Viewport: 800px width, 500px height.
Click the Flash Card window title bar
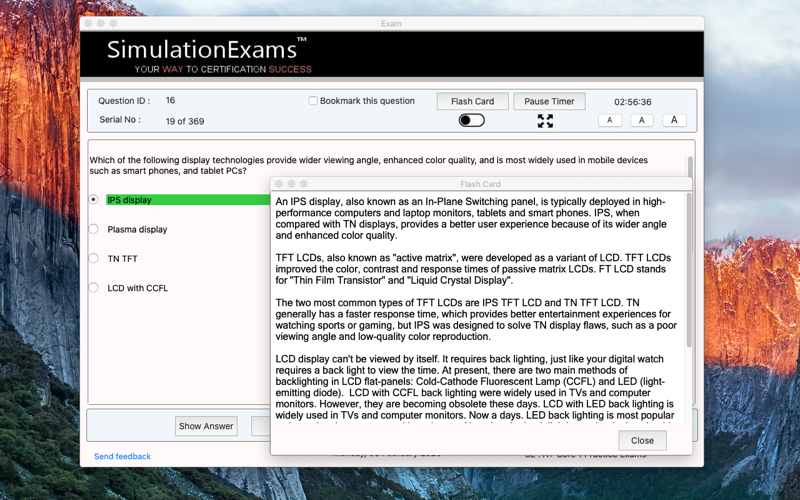(481, 184)
